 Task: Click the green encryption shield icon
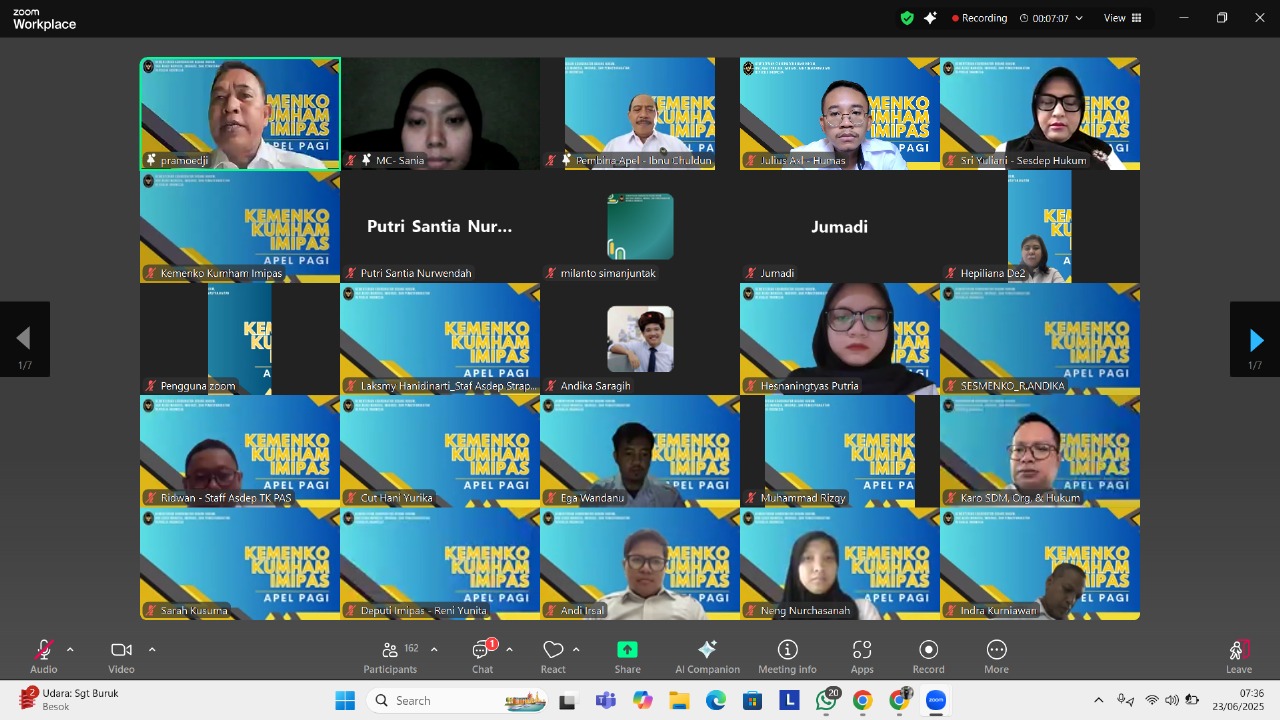point(907,18)
